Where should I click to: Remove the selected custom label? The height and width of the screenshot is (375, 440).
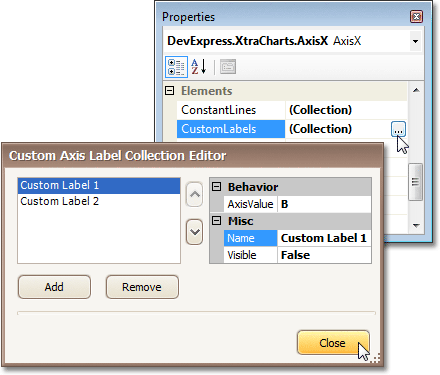point(142,287)
